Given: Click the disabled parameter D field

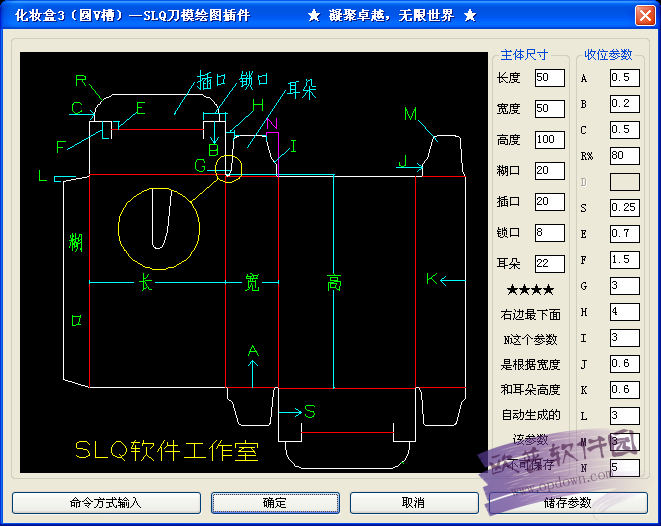Looking at the screenshot, I should pos(625,182).
